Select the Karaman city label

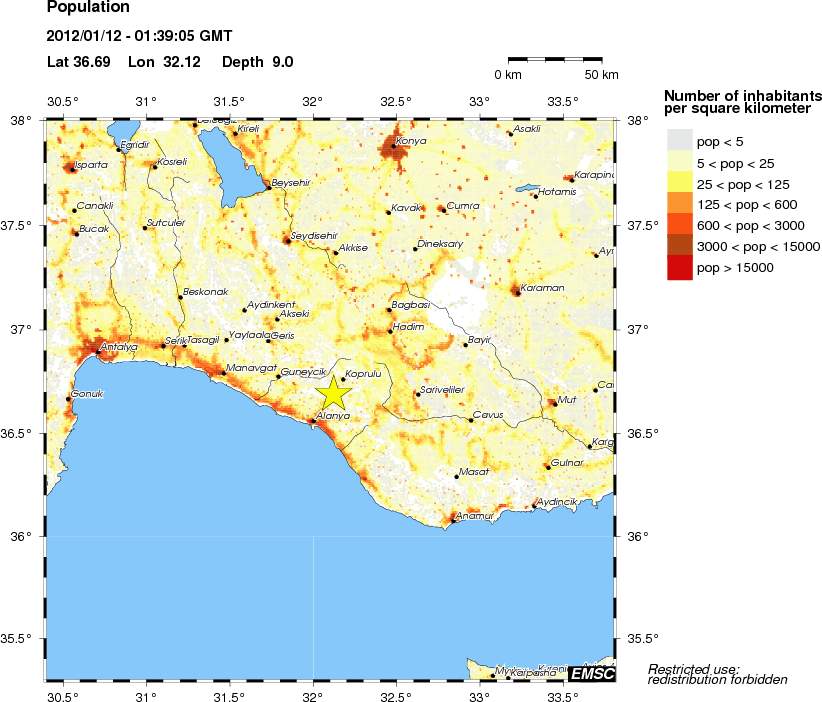543,288
